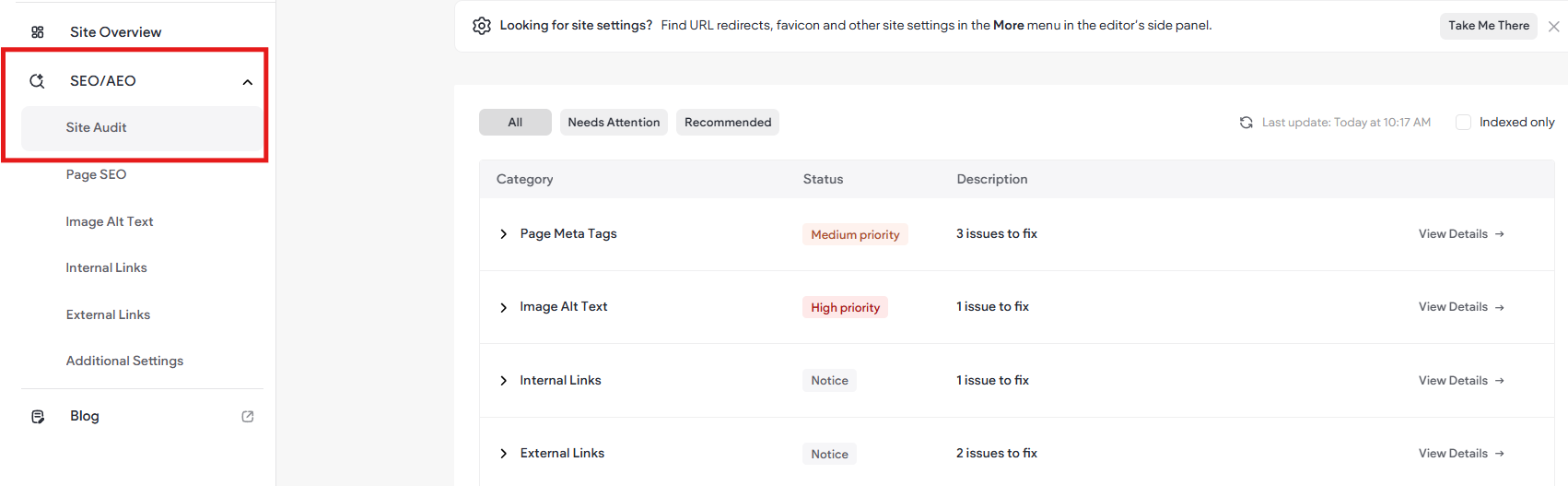Expand the Image Alt Text row
This screenshot has height=486, width=1568.
tap(504, 307)
